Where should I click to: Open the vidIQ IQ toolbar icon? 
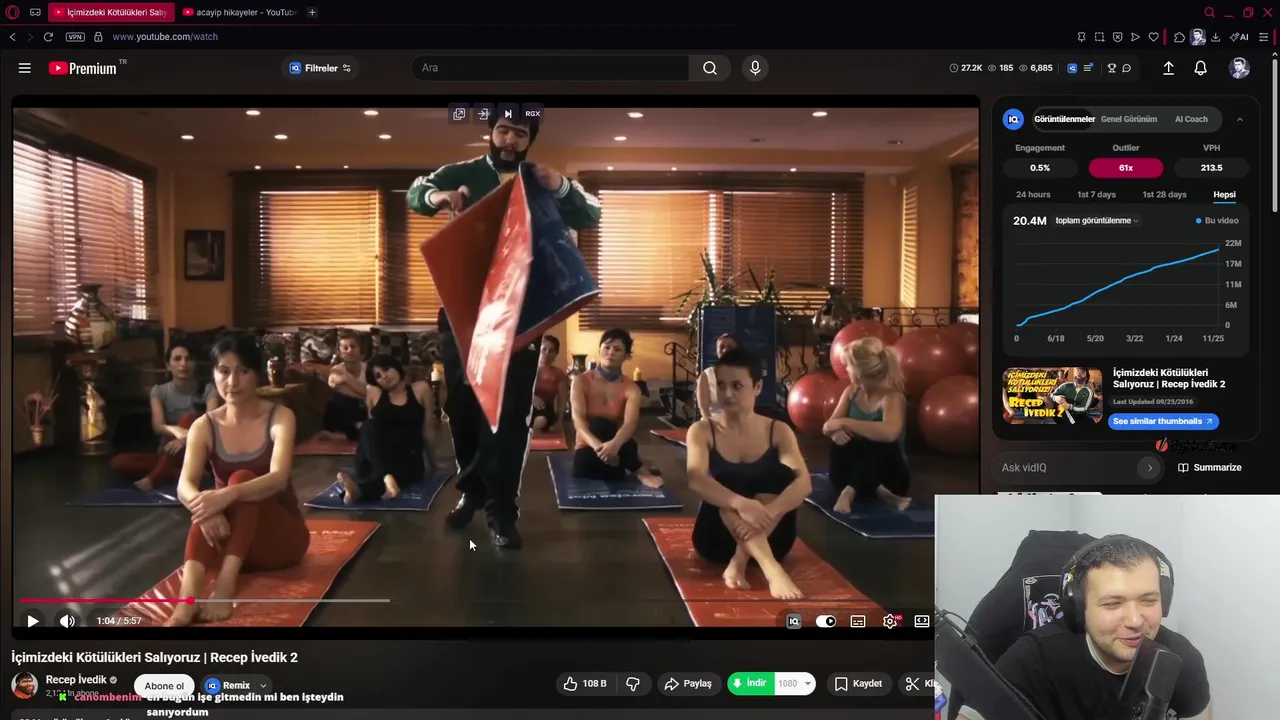[1072, 68]
